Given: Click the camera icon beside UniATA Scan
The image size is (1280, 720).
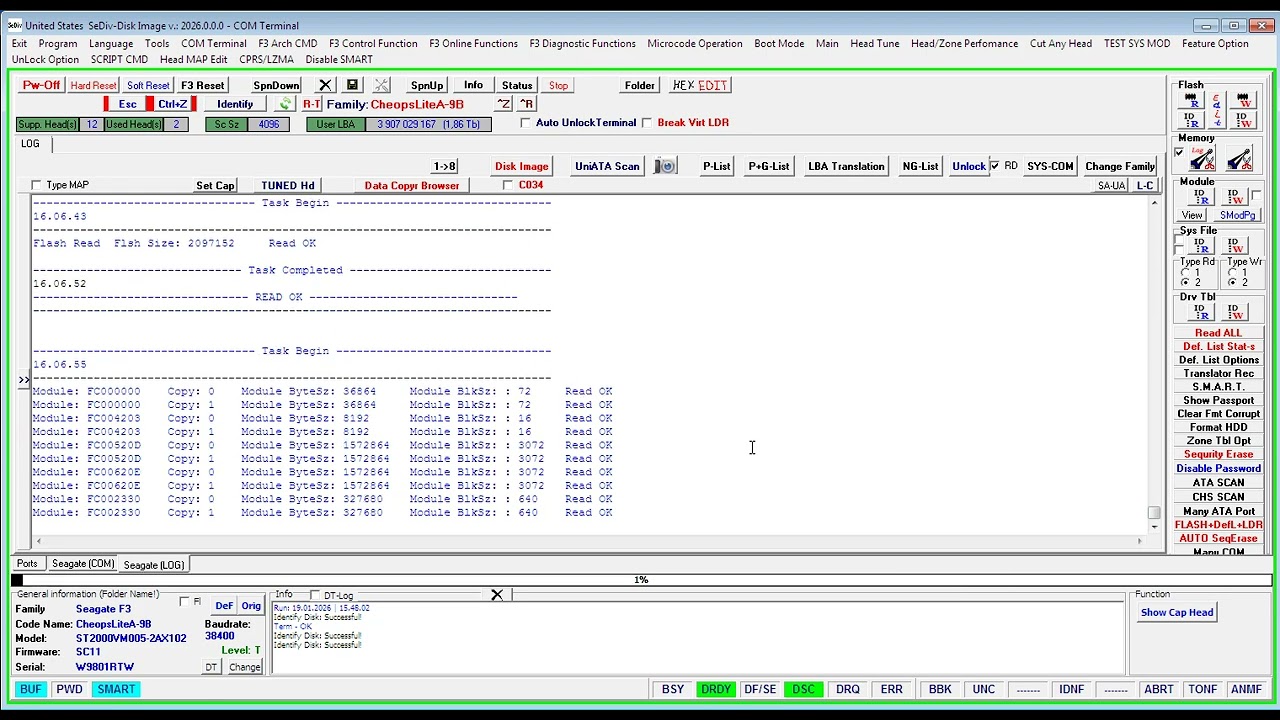Looking at the screenshot, I should click(x=665, y=166).
